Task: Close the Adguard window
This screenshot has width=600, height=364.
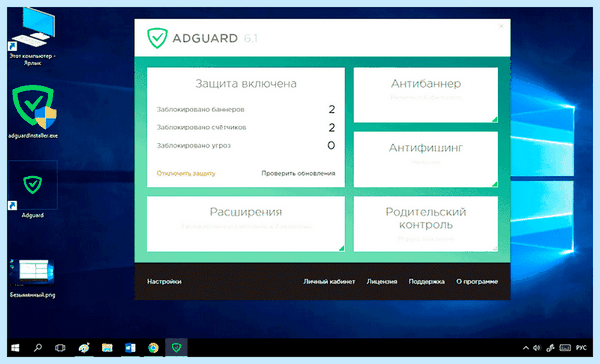Action: click(501, 26)
